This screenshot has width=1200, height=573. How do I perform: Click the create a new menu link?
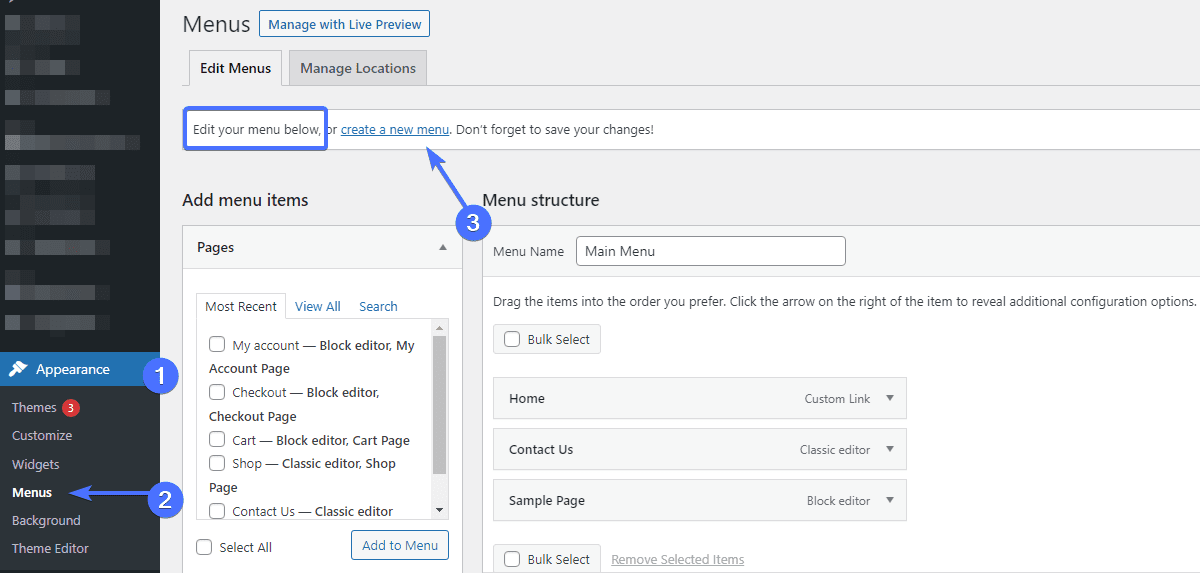point(395,130)
